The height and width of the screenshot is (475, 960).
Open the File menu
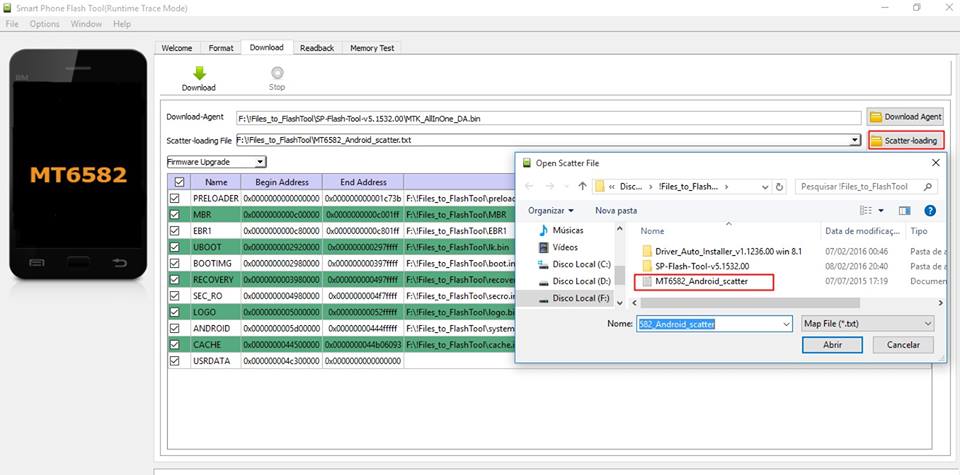pyautogui.click(x=12, y=24)
